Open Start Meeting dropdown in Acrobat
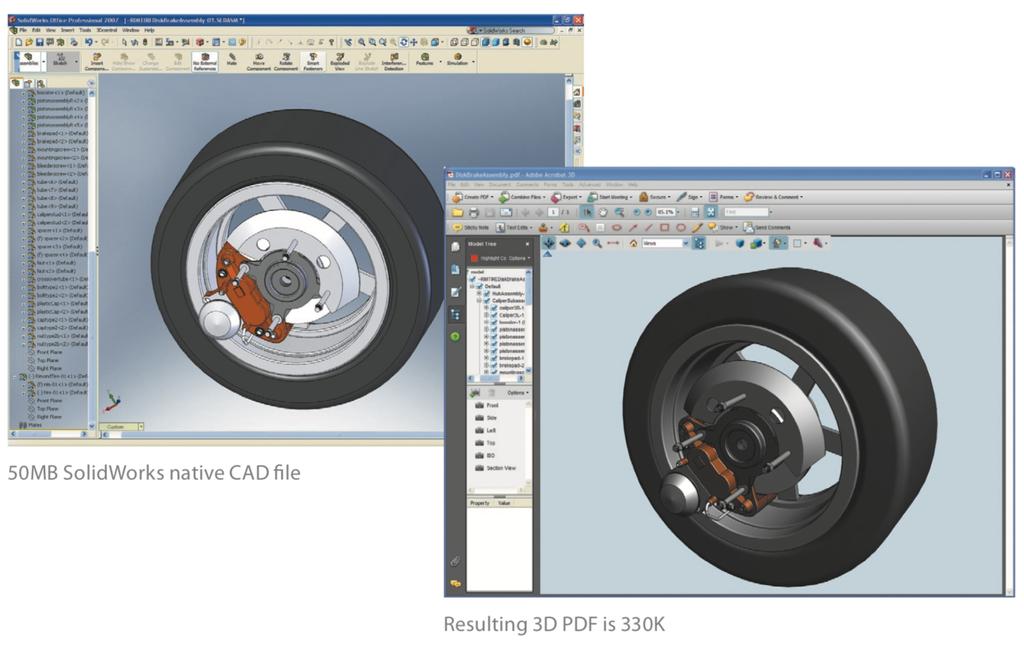The image size is (1024, 652). click(610, 197)
